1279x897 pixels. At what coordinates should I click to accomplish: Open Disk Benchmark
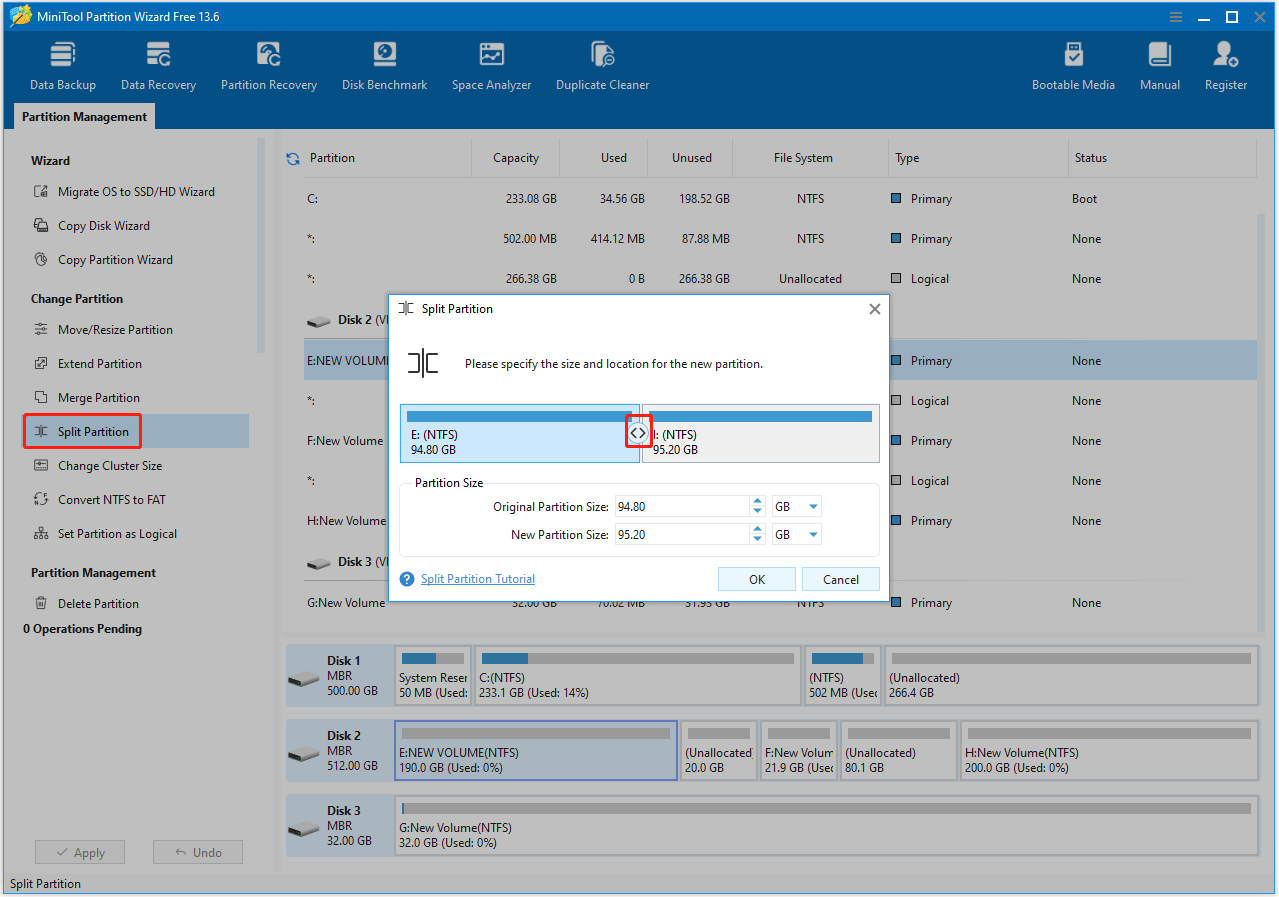[384, 66]
